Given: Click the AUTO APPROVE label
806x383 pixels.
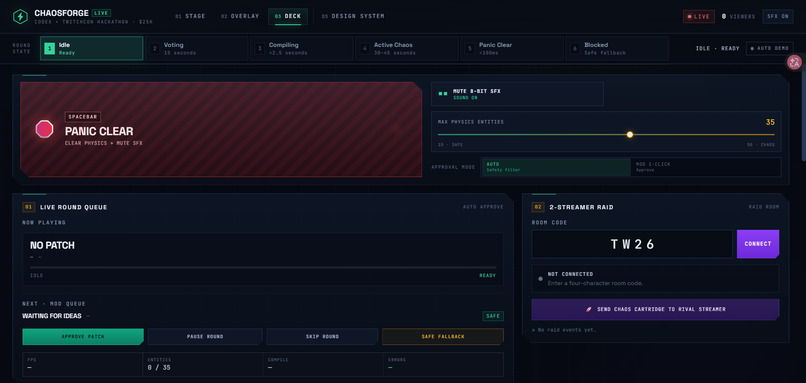Looking at the screenshot, I should click(483, 207).
